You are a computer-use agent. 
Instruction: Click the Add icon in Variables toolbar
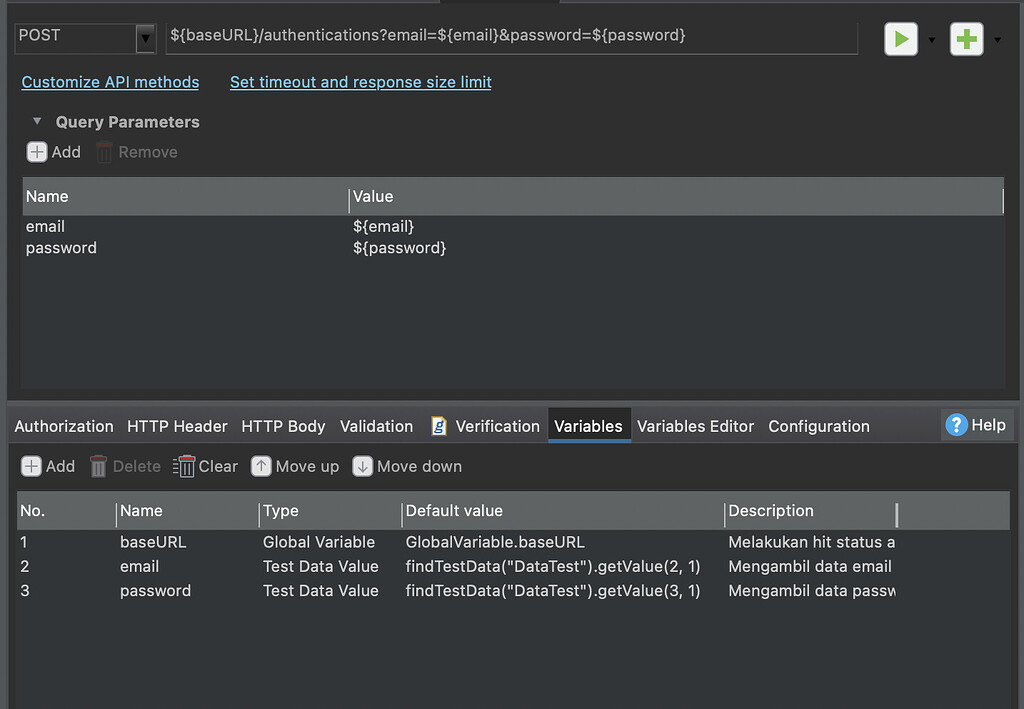[x=32, y=466]
